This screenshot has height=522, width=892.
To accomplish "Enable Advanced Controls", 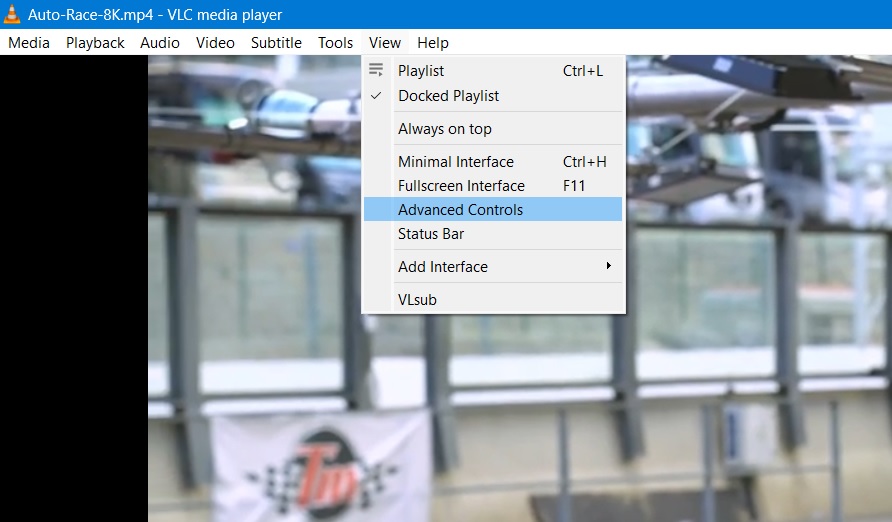I will click(493, 209).
